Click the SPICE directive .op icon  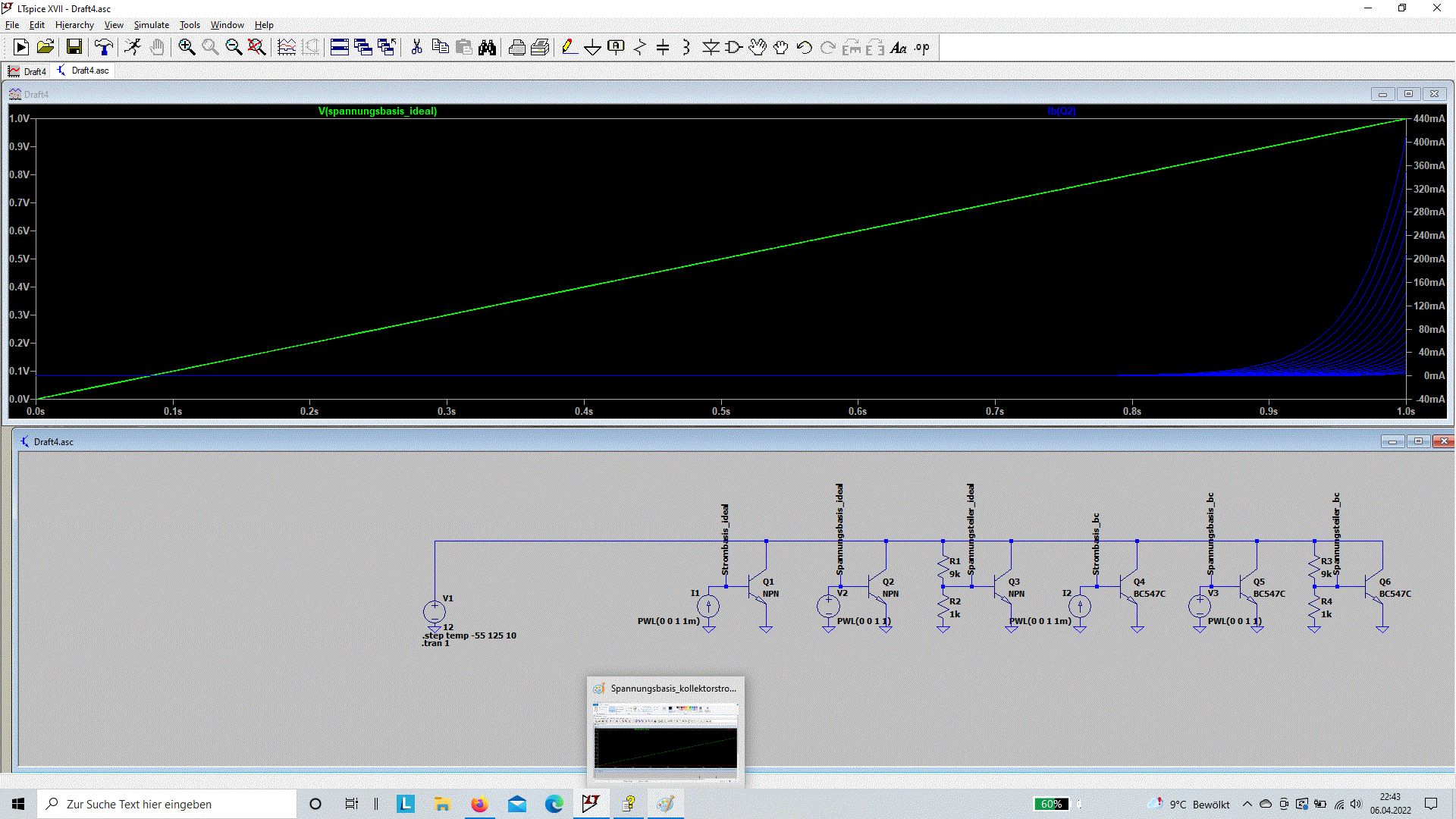(921, 47)
